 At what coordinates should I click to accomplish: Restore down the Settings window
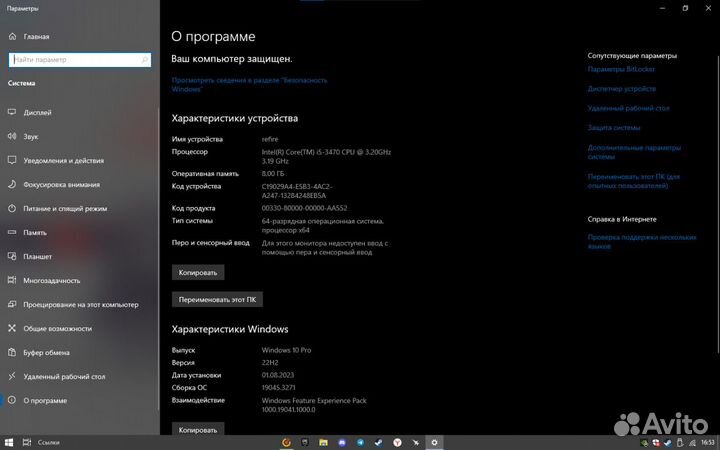click(685, 8)
